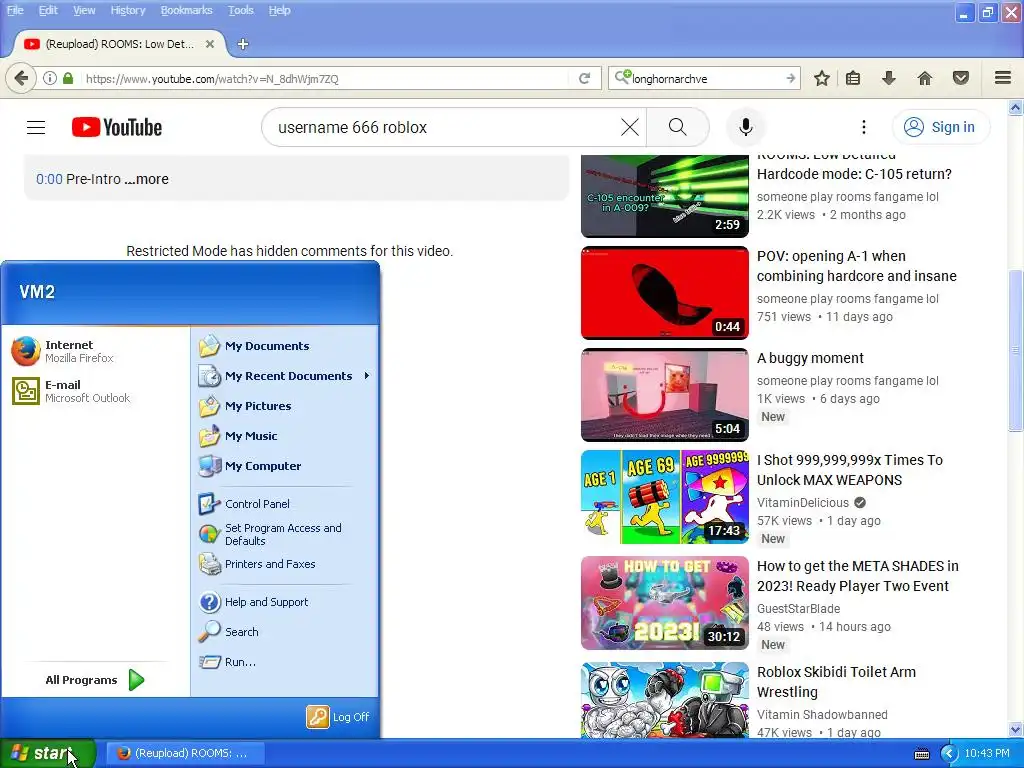Viewport: 1024px width, 768px height.
Task: Open a new tab with plus icon
Action: pos(243,44)
